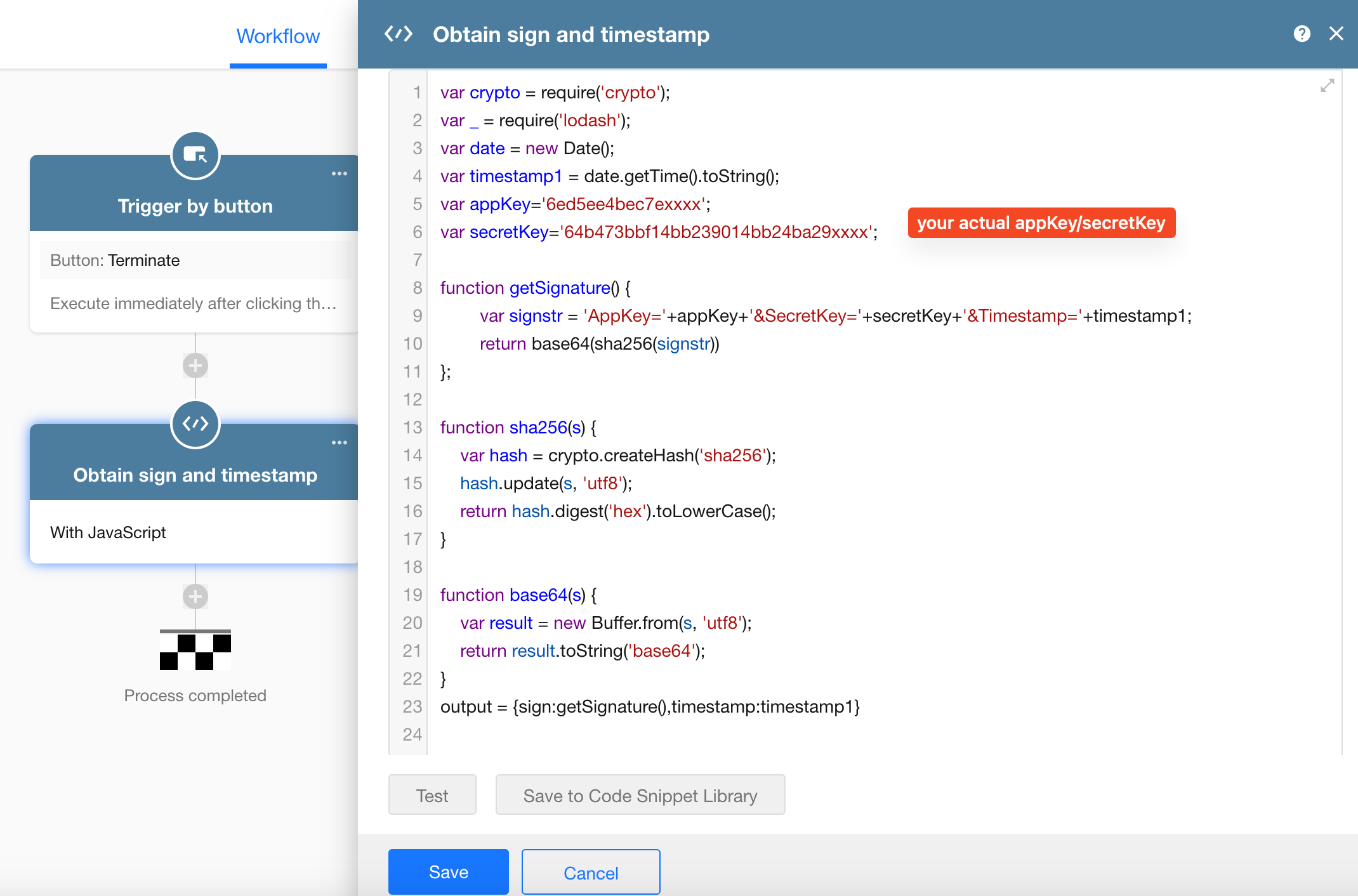Viewport: 1358px width, 896px height.
Task: Open Obtain sign node more options
Action: click(x=339, y=443)
